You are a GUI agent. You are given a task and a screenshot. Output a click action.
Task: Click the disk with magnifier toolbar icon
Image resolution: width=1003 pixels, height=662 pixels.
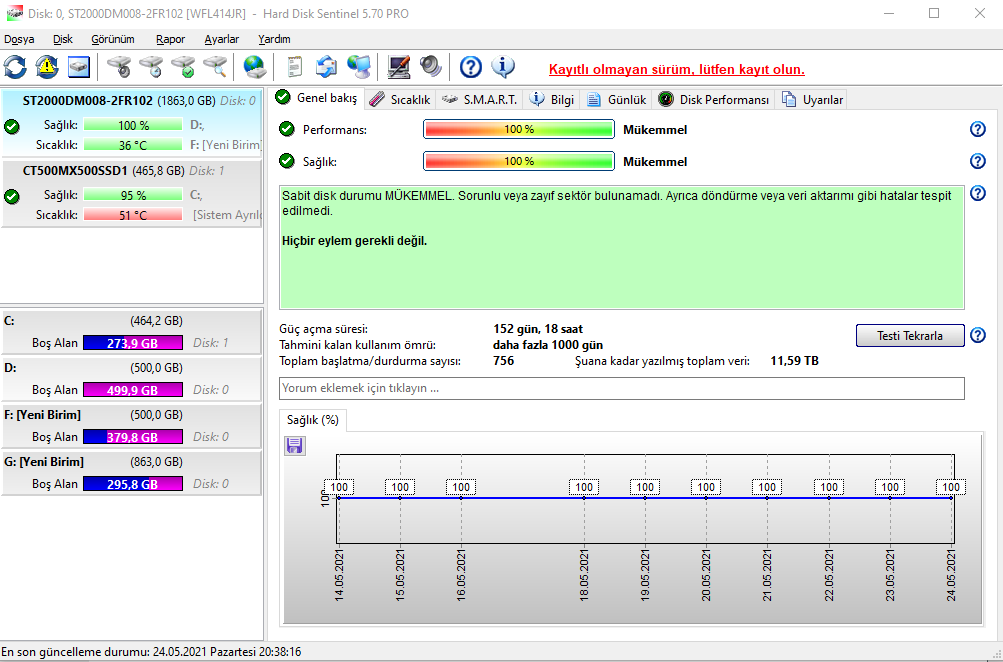(x=215, y=67)
